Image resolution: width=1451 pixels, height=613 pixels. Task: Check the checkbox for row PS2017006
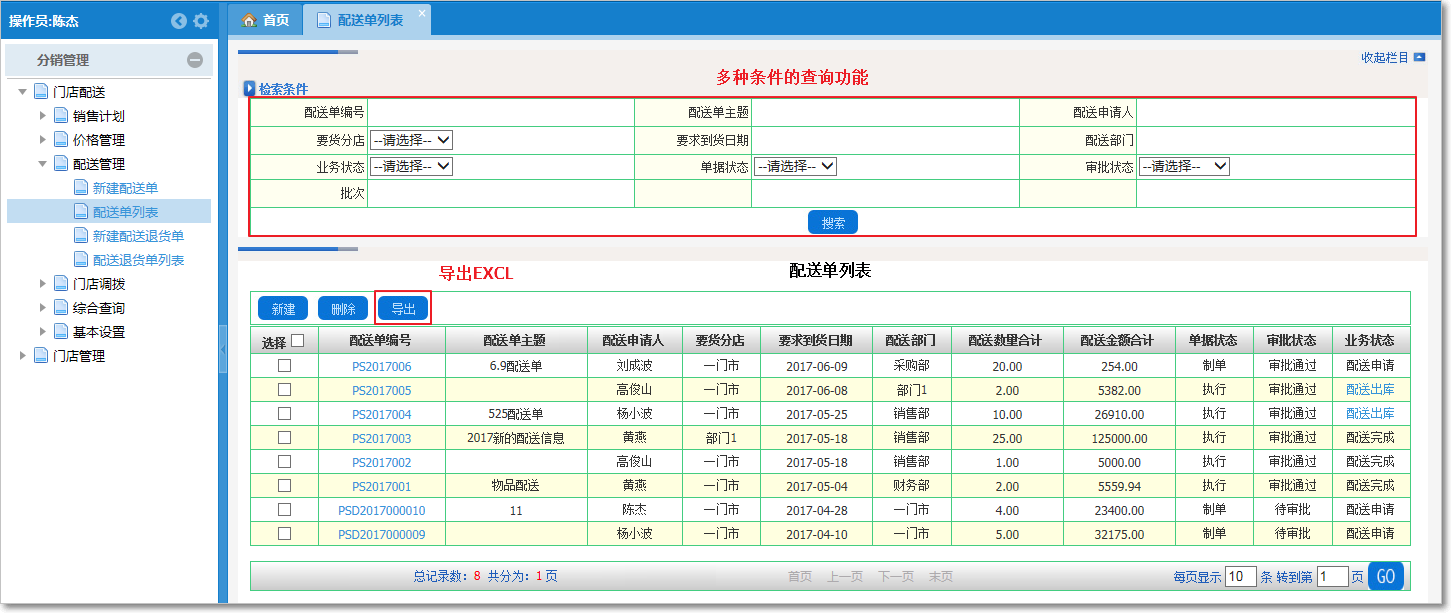pos(285,364)
